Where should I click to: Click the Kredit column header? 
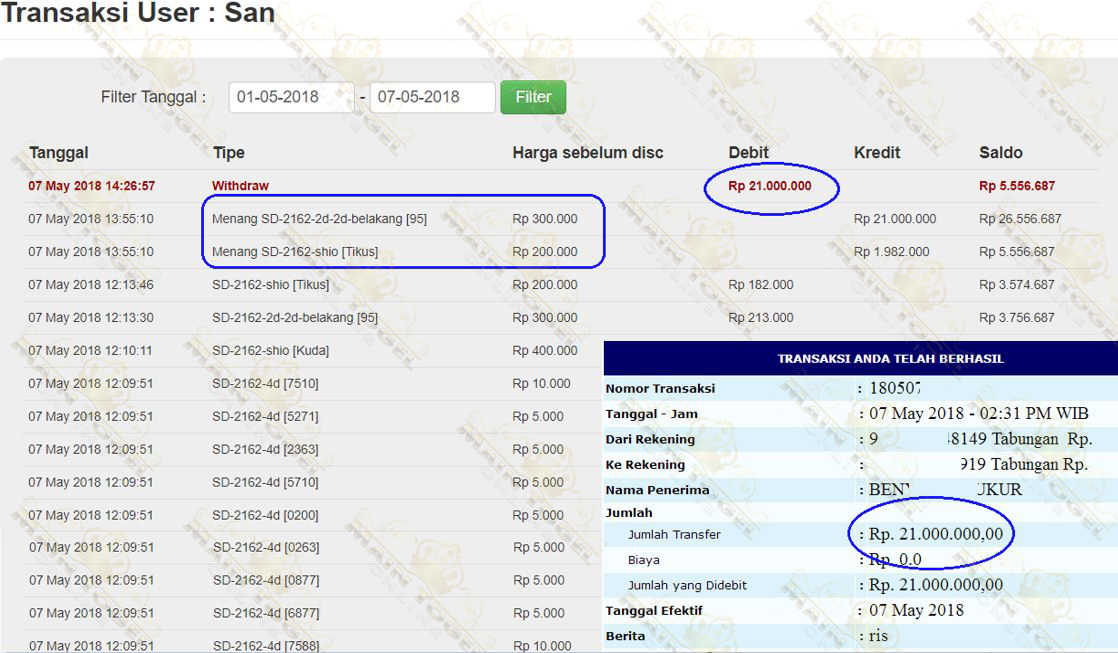877,153
